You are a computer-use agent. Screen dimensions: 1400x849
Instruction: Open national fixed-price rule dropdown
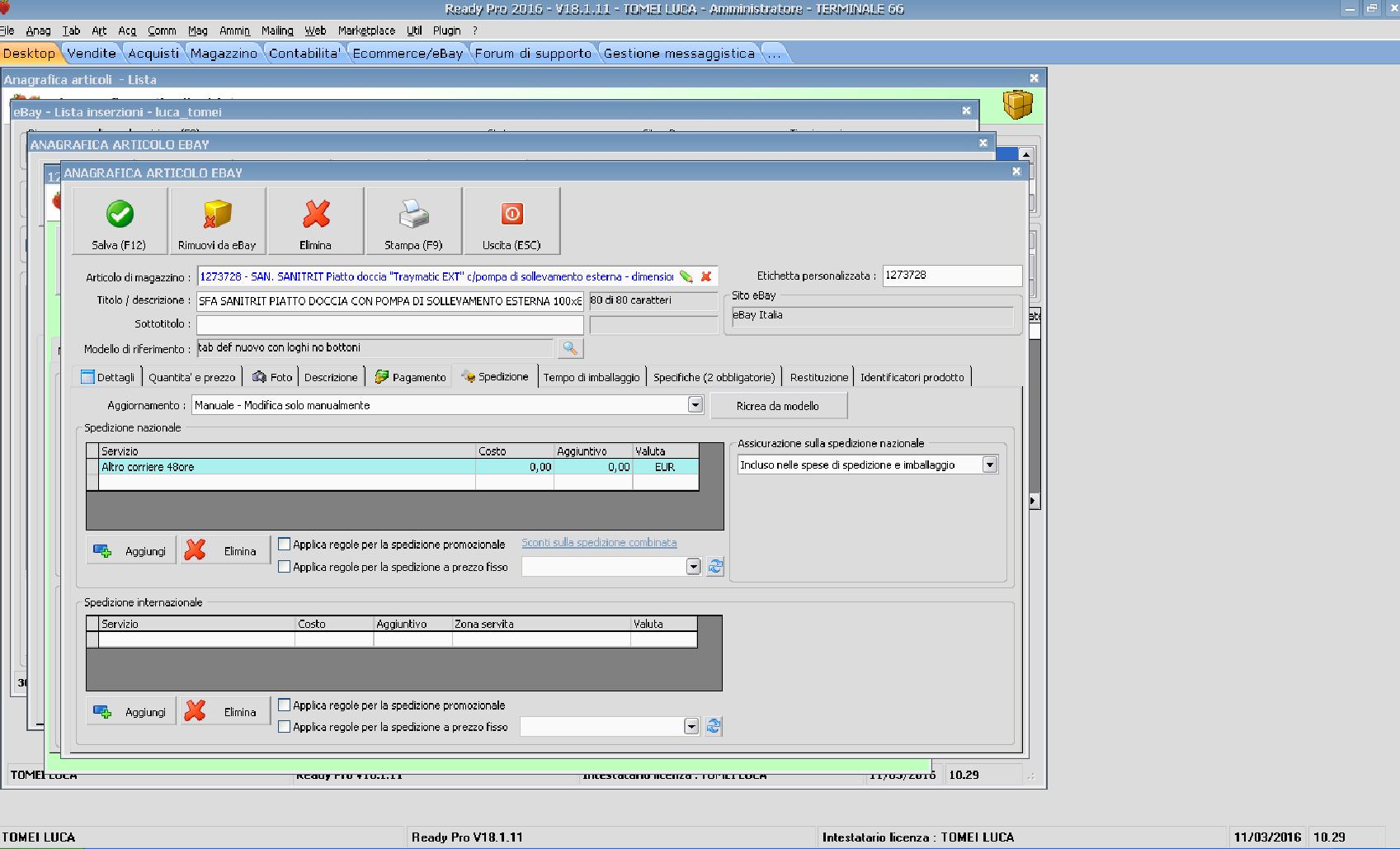pos(694,567)
